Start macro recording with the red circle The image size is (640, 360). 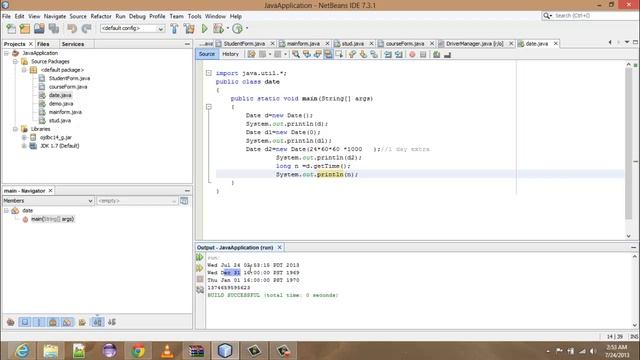pos(412,54)
